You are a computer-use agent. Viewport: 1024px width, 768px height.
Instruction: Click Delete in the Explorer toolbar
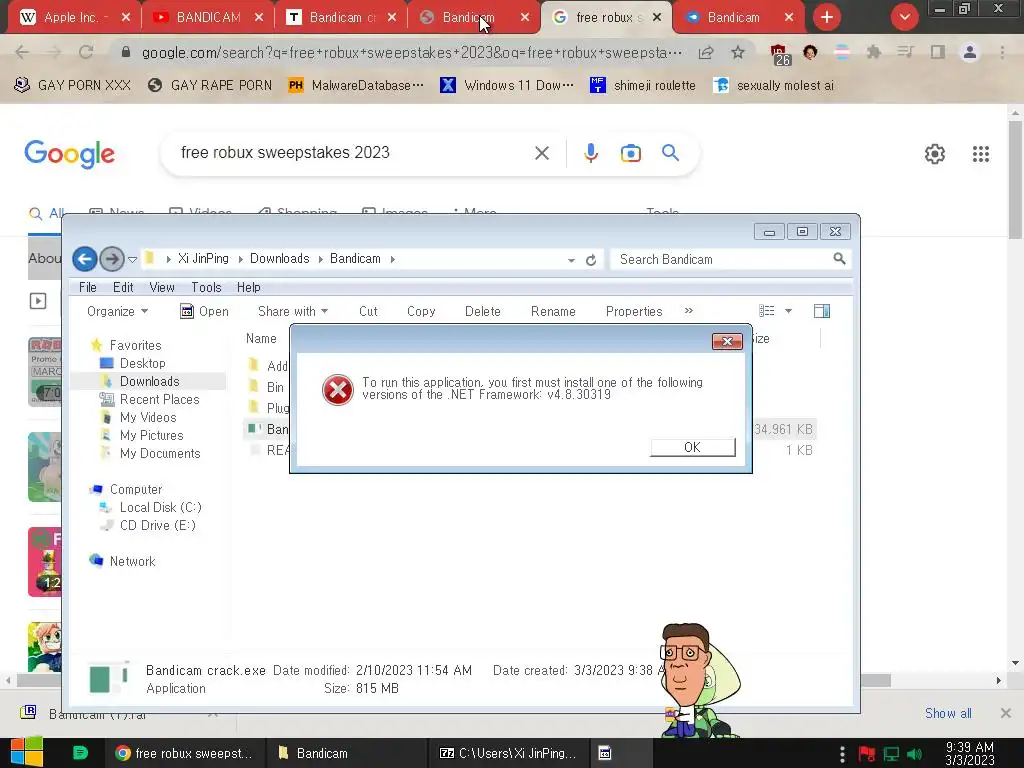point(483,312)
